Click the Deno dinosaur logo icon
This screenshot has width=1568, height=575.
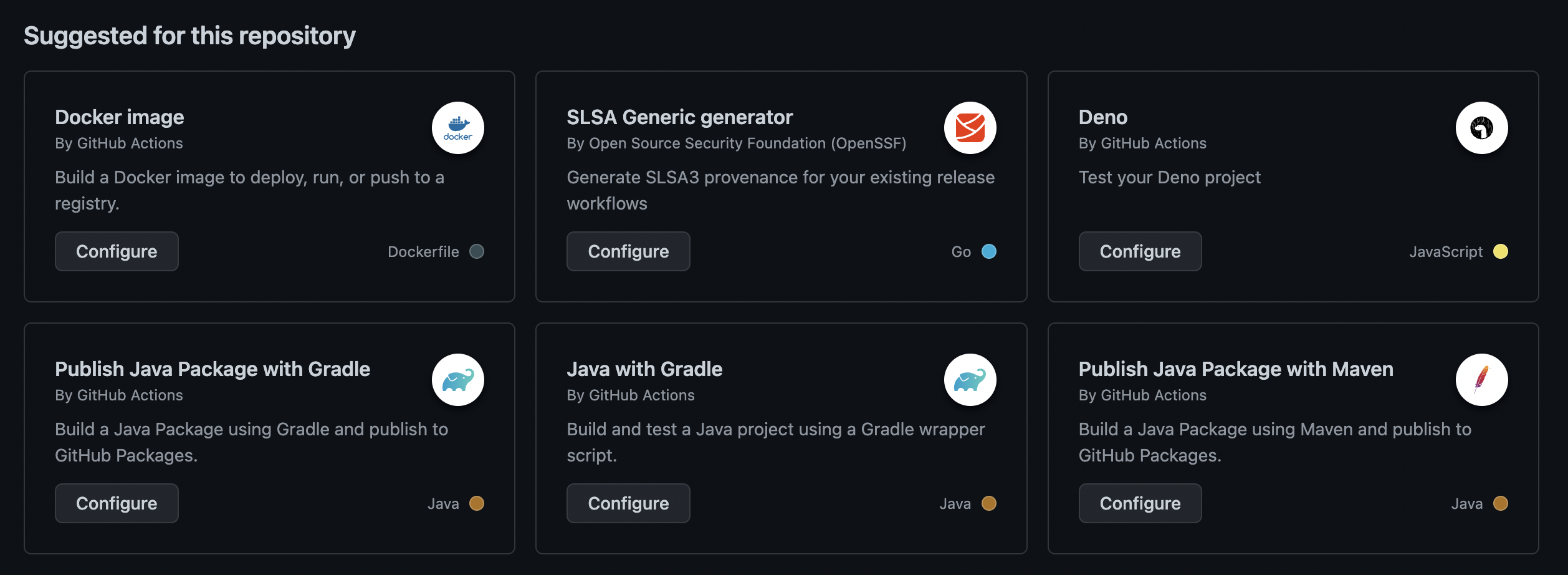[x=1481, y=128]
